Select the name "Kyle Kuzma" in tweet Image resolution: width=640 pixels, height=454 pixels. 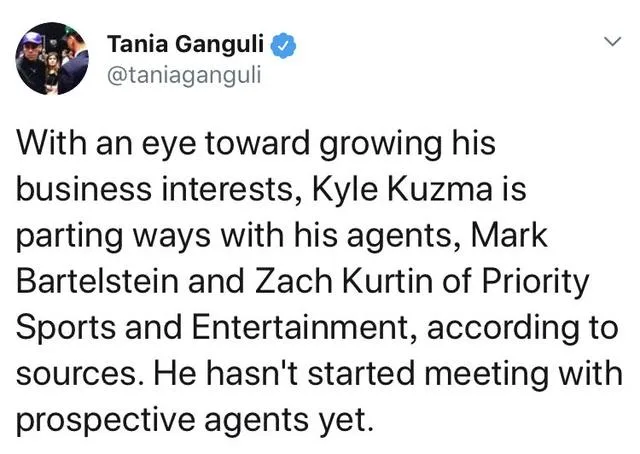point(402,190)
